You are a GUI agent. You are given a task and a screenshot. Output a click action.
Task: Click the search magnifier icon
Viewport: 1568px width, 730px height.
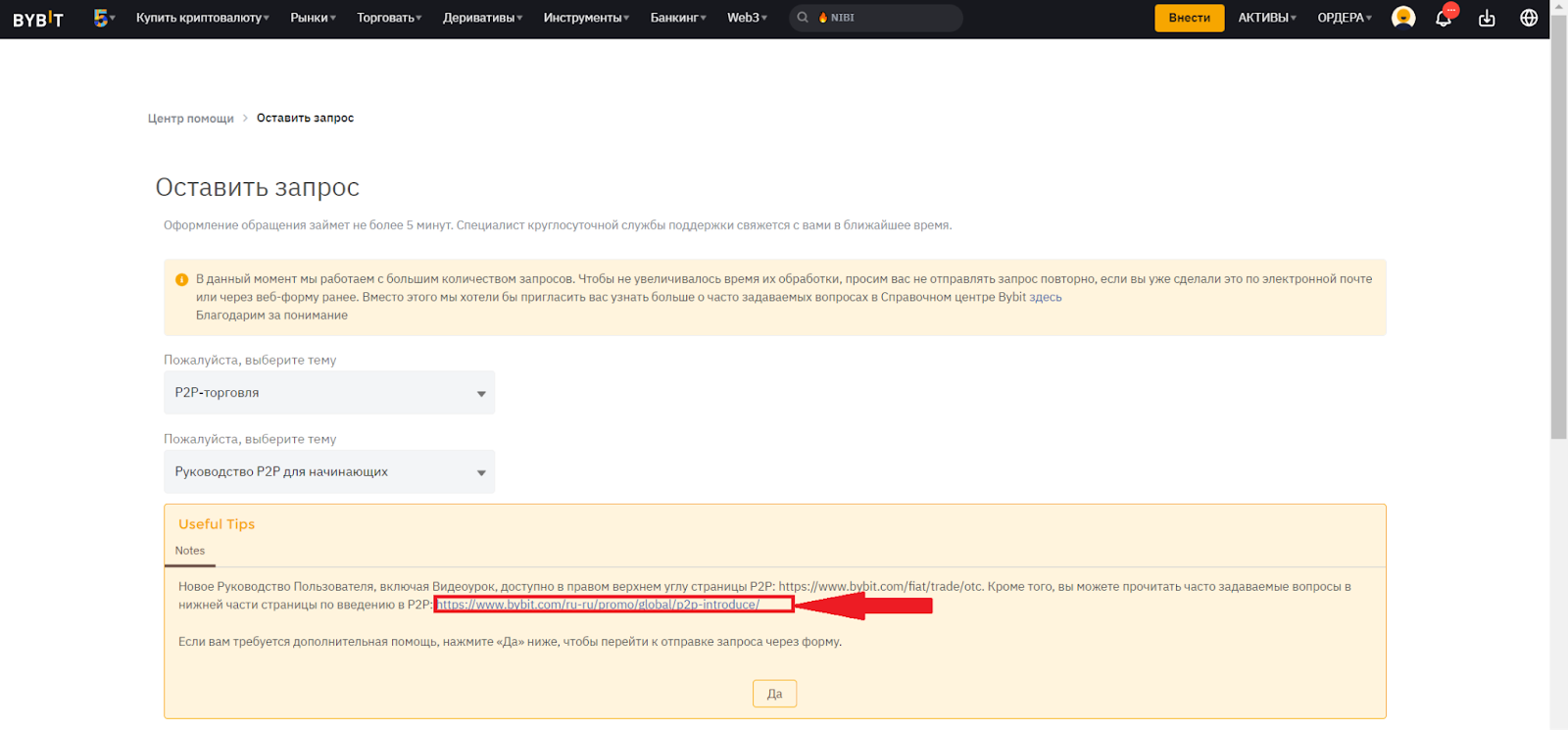tap(803, 18)
